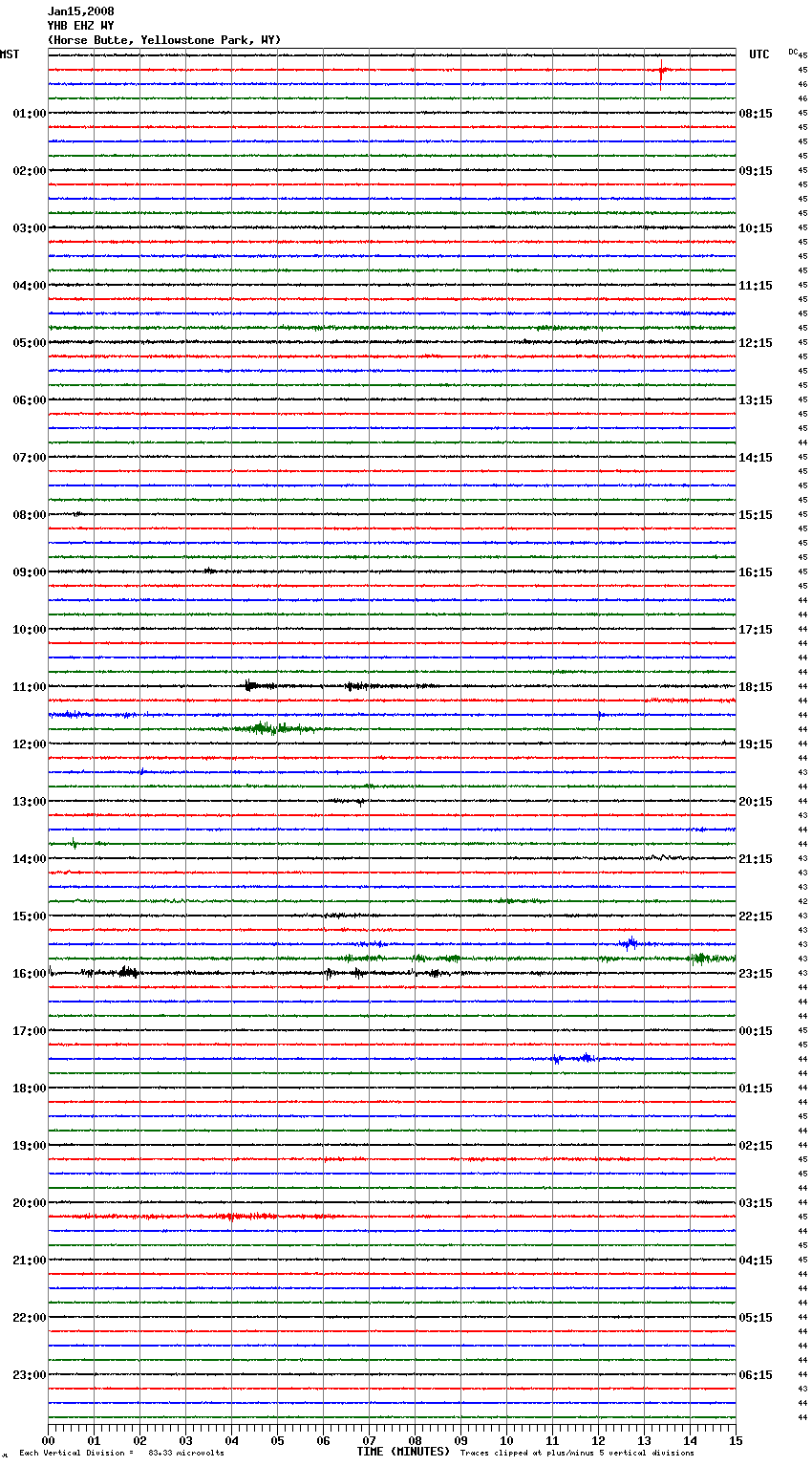Click the 00:15 UTC time label
This screenshot has height=1466, width=812.
pyautogui.click(x=756, y=1031)
